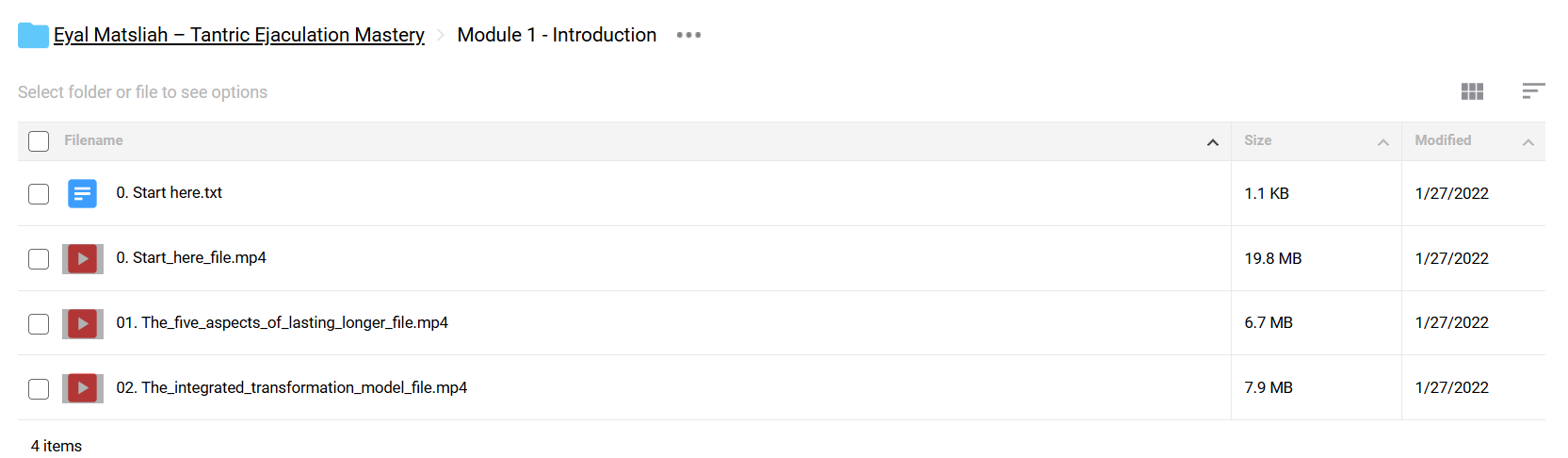This screenshot has width=1568, height=458.
Task: Toggle the select-all checkbox in header
Action: (x=39, y=141)
